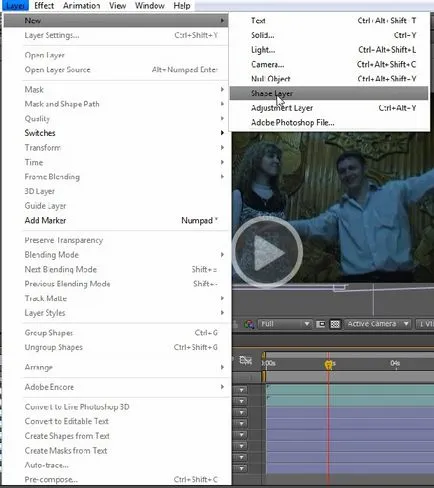Click the comp marker bin icon beside time ruler
Image resolution: width=434 pixels, height=488 pixels.
pyautogui.click(x=245, y=361)
